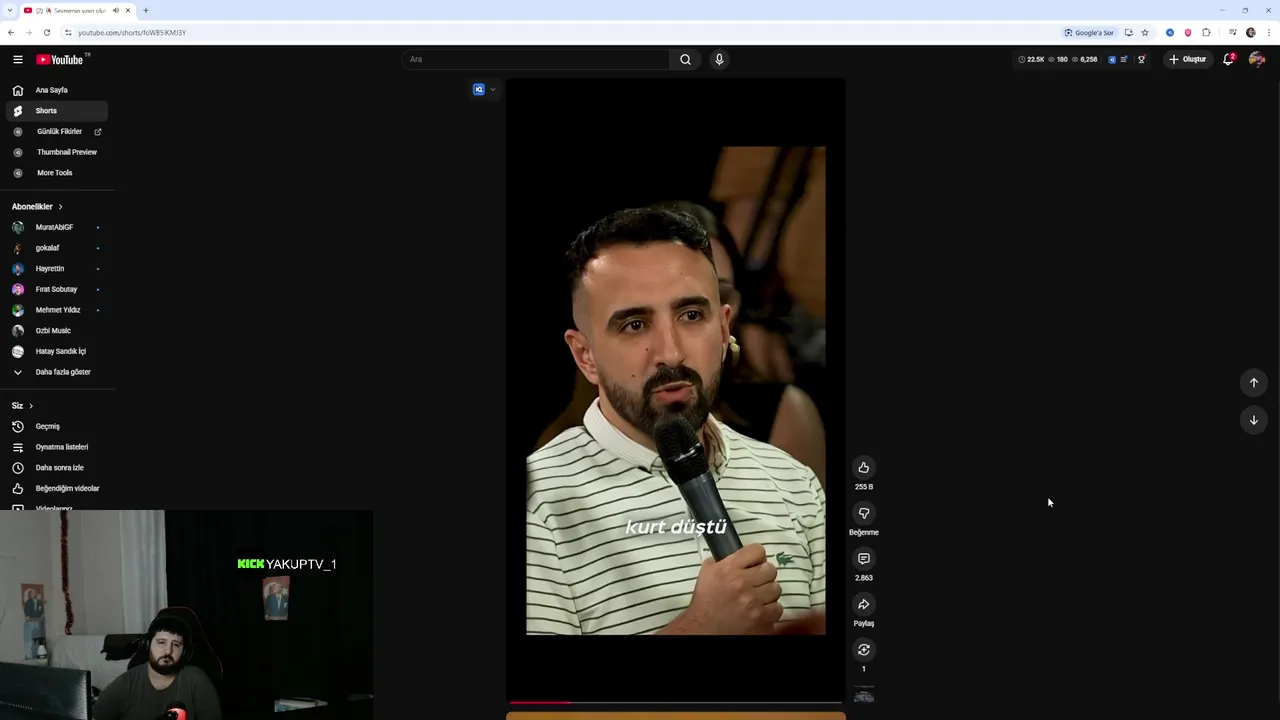Open the MuratAbiGF channel

58,227
